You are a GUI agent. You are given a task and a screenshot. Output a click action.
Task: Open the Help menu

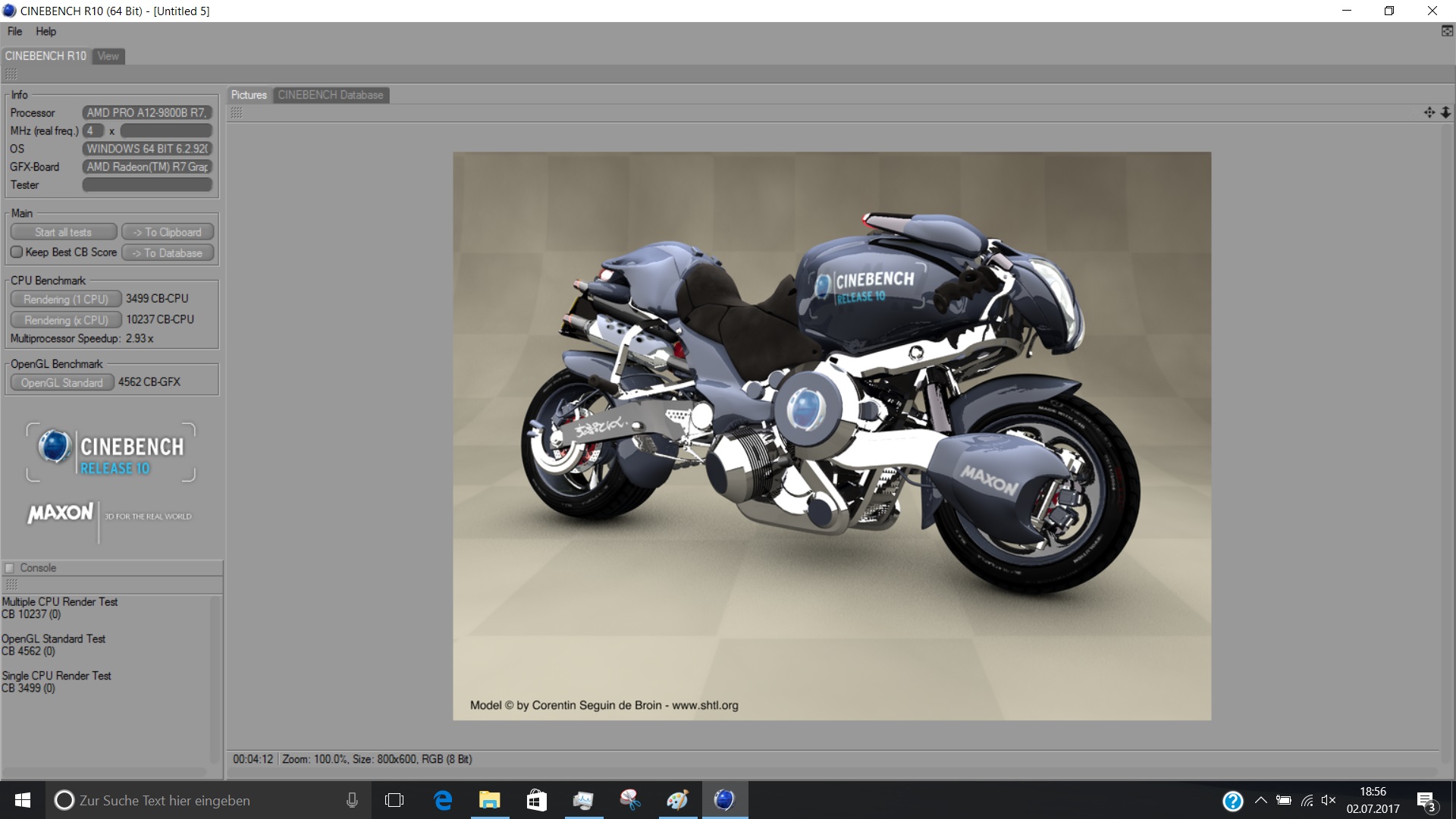tap(45, 31)
